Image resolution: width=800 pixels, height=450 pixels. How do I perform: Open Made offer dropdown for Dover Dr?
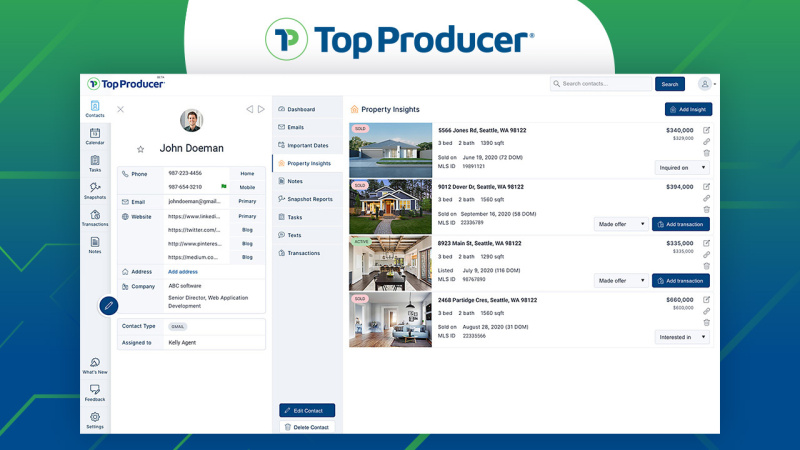click(x=621, y=224)
